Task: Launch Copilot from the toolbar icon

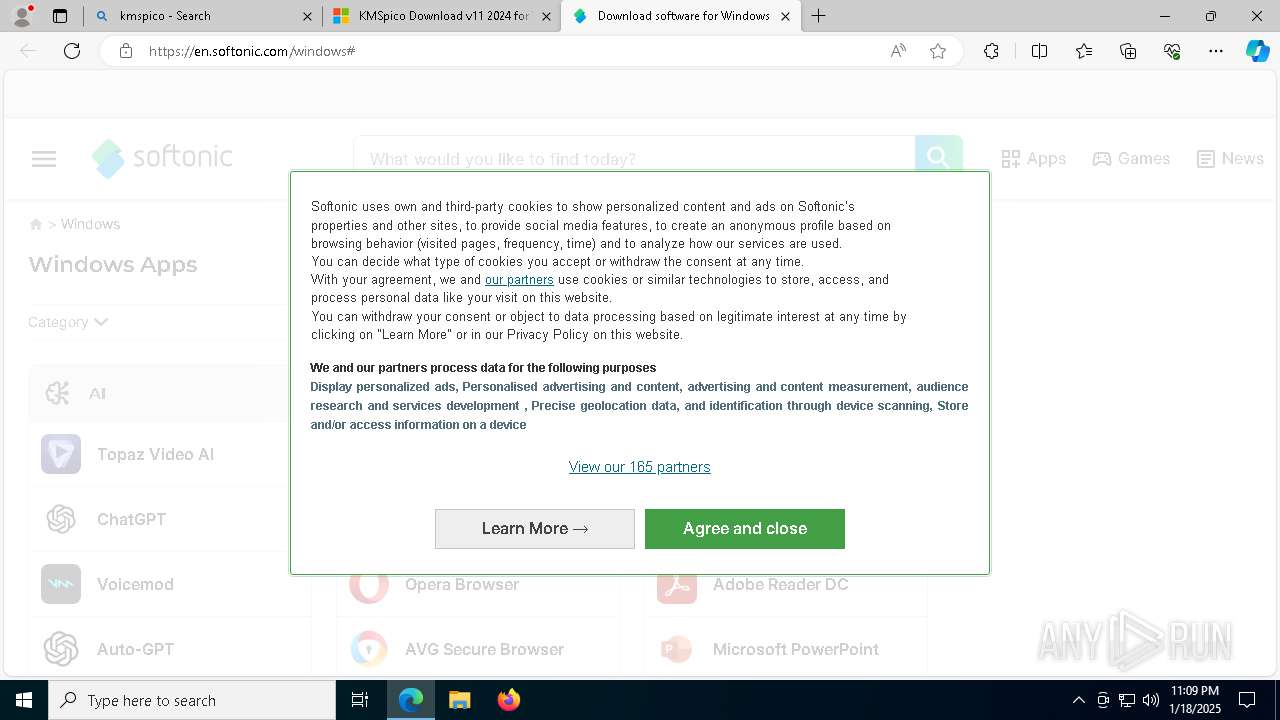Action: (x=1257, y=51)
